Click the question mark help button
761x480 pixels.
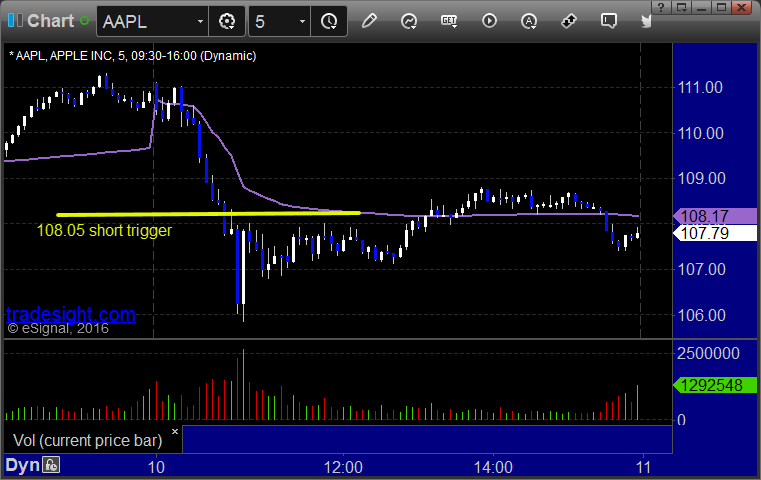tap(661, 7)
